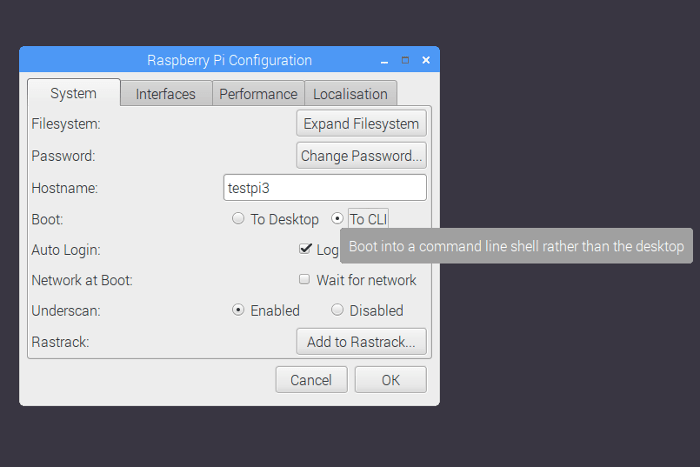Select the To Desktop boot option
The image size is (700, 467).
click(x=238, y=219)
